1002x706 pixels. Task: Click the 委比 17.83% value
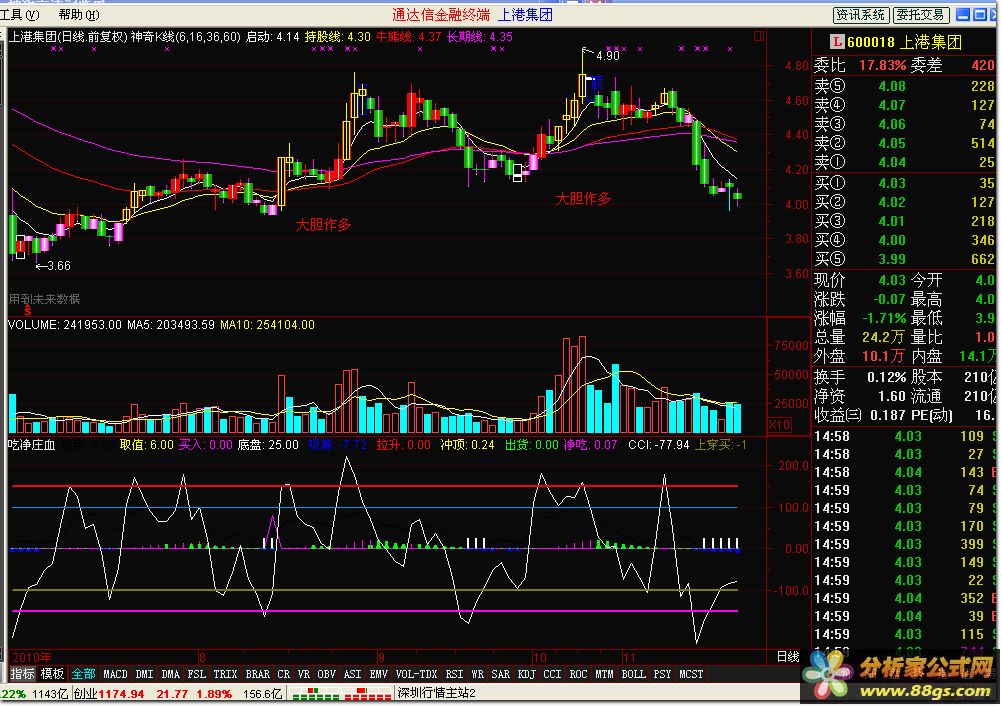point(883,66)
